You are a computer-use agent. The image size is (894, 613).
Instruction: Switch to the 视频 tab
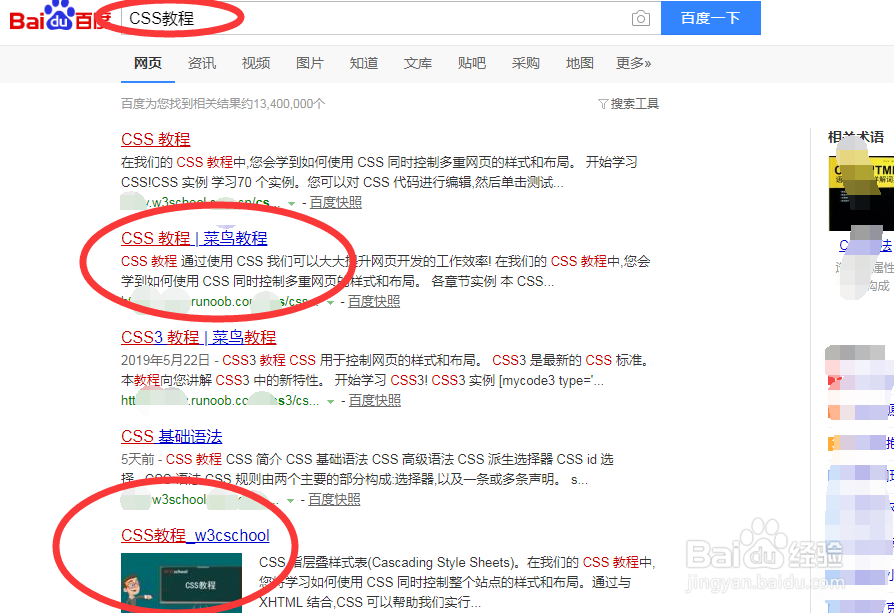(256, 62)
